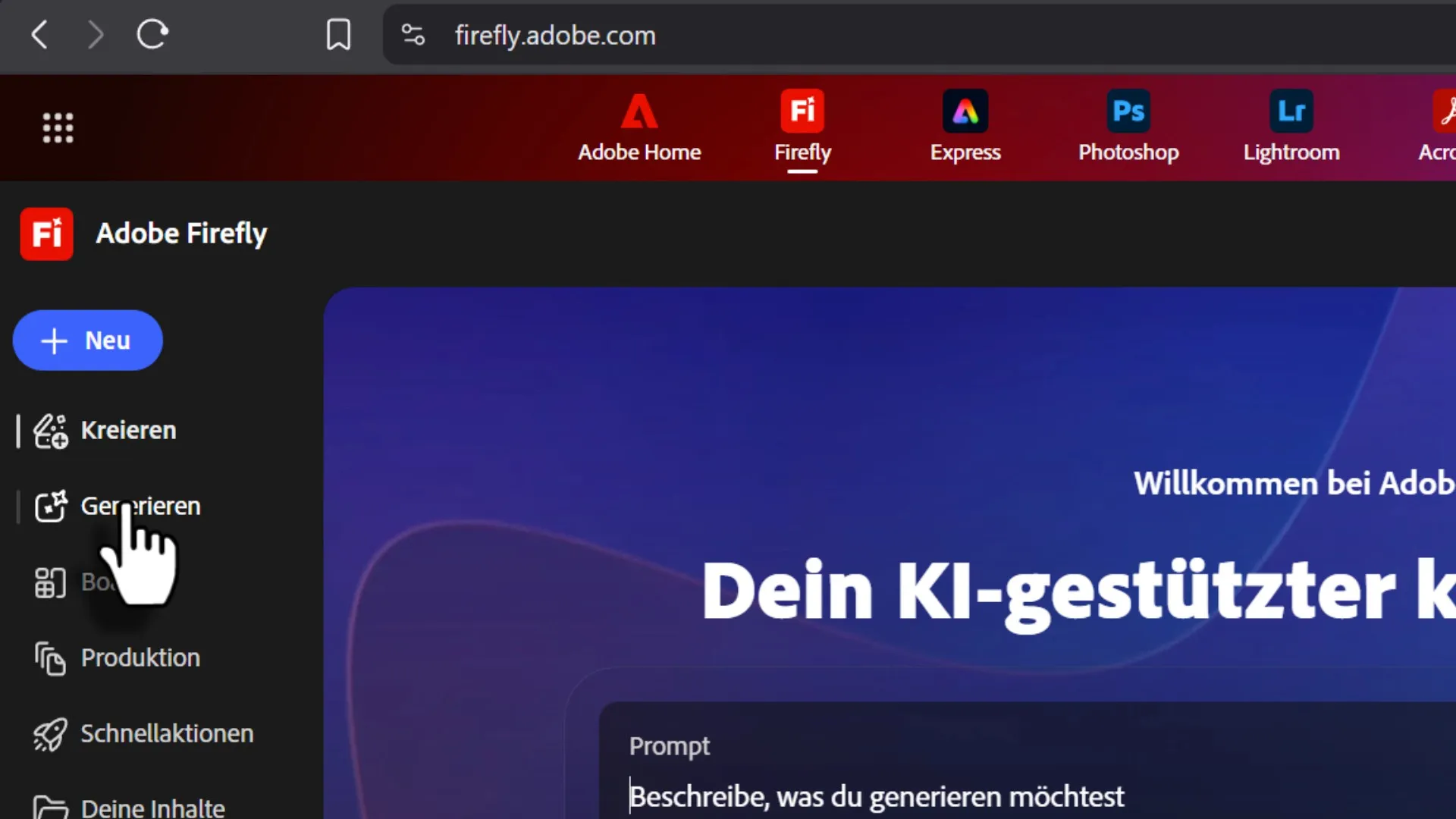The image size is (1456, 819).
Task: Reload the browser page
Action: (152, 35)
